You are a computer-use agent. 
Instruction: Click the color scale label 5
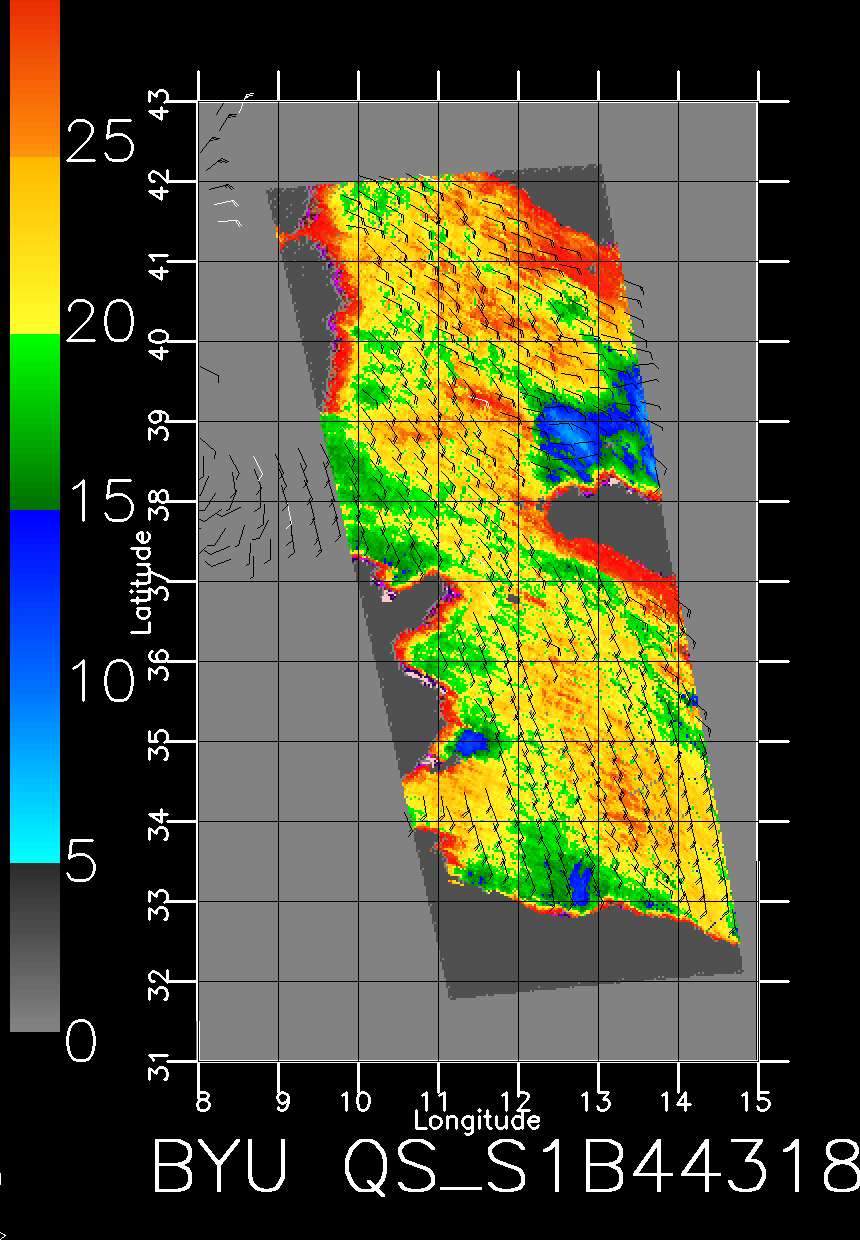coord(81,861)
